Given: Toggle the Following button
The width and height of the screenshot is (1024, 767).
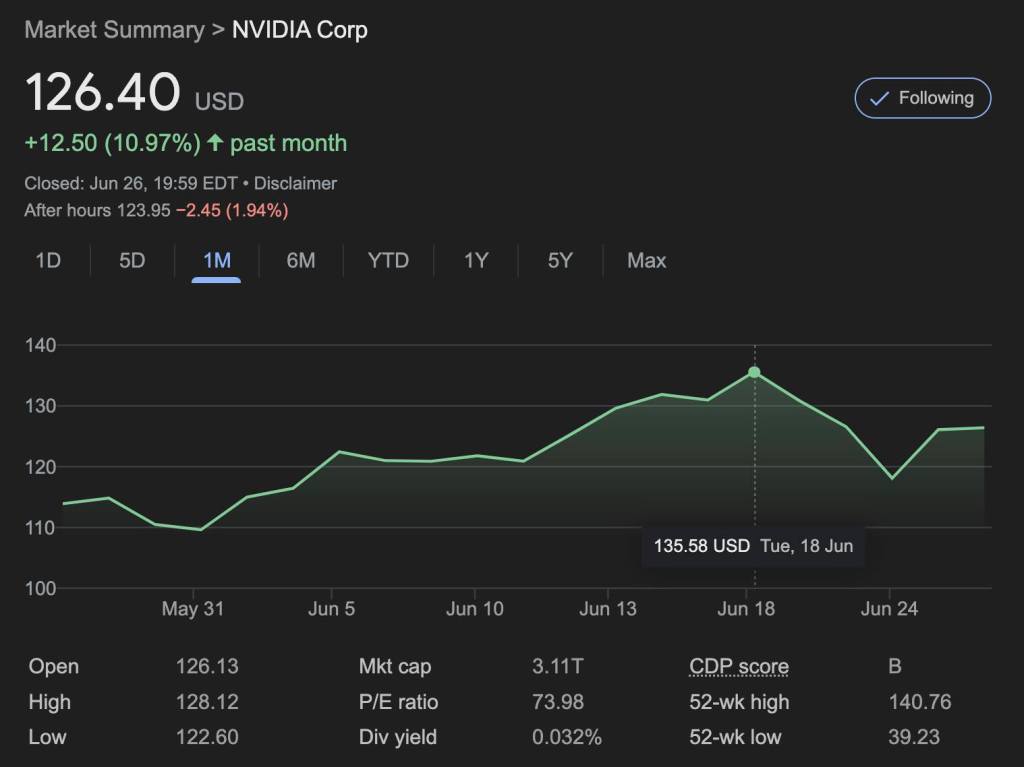Looking at the screenshot, I should coord(922,98).
